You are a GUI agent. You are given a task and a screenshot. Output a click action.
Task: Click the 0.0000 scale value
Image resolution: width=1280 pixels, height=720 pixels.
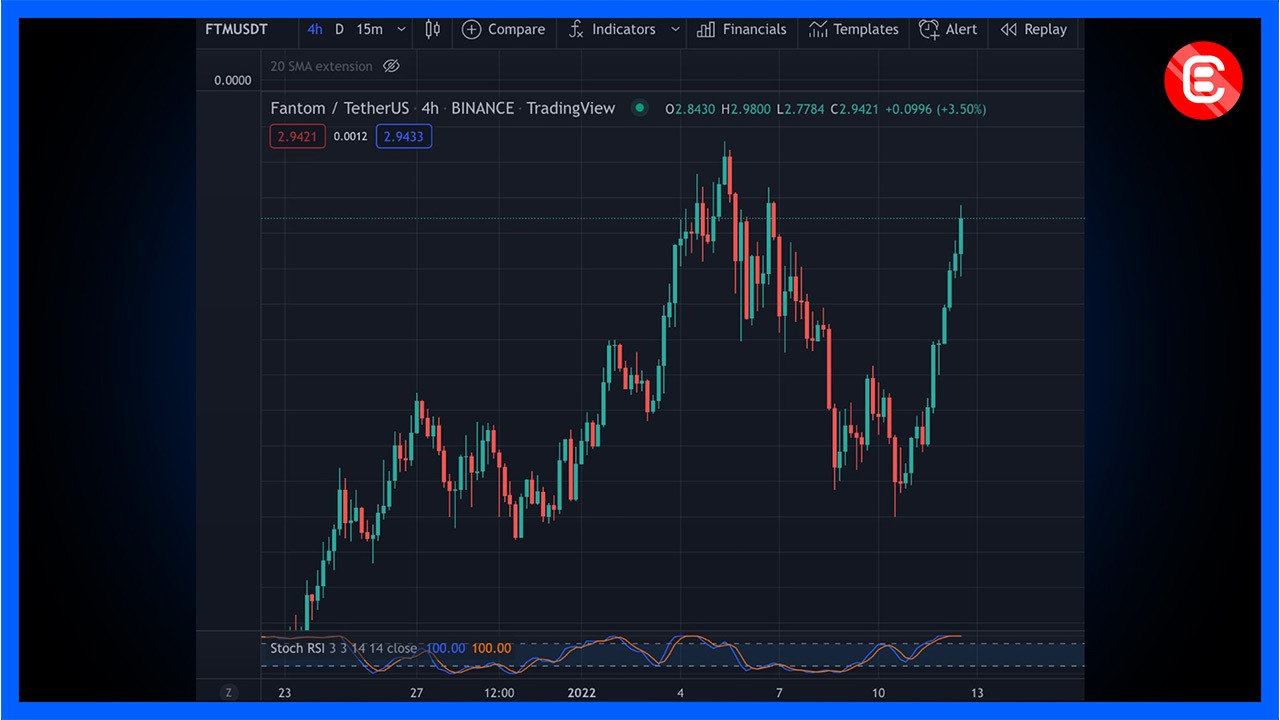point(233,80)
